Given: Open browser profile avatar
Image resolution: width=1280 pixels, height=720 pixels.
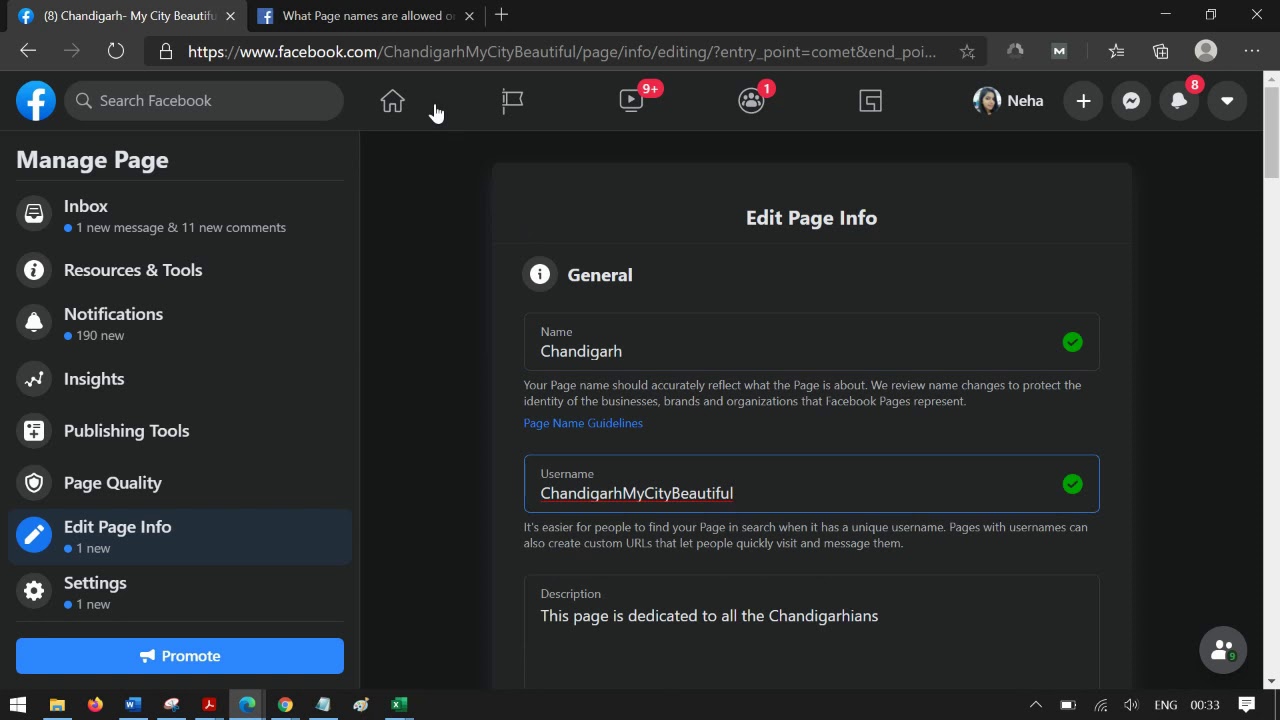Looking at the screenshot, I should (x=1206, y=51).
